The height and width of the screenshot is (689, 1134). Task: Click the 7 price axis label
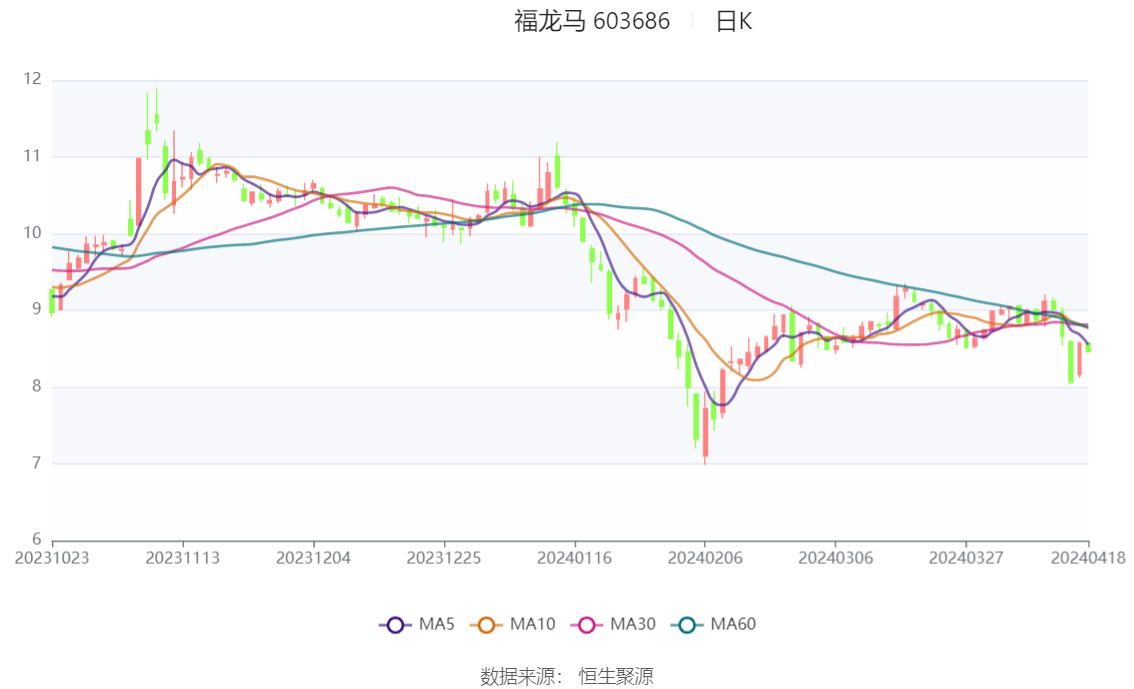pos(36,463)
